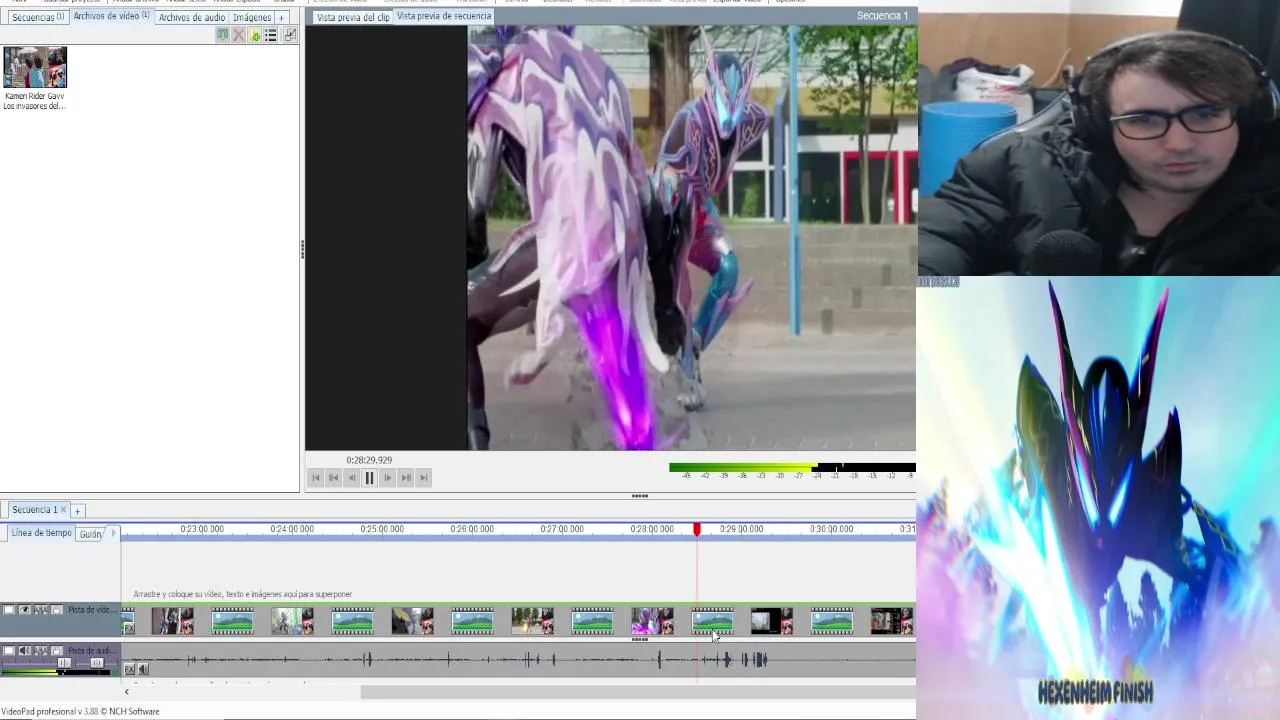Select Vista previa de secuencia tab

pos(444,16)
